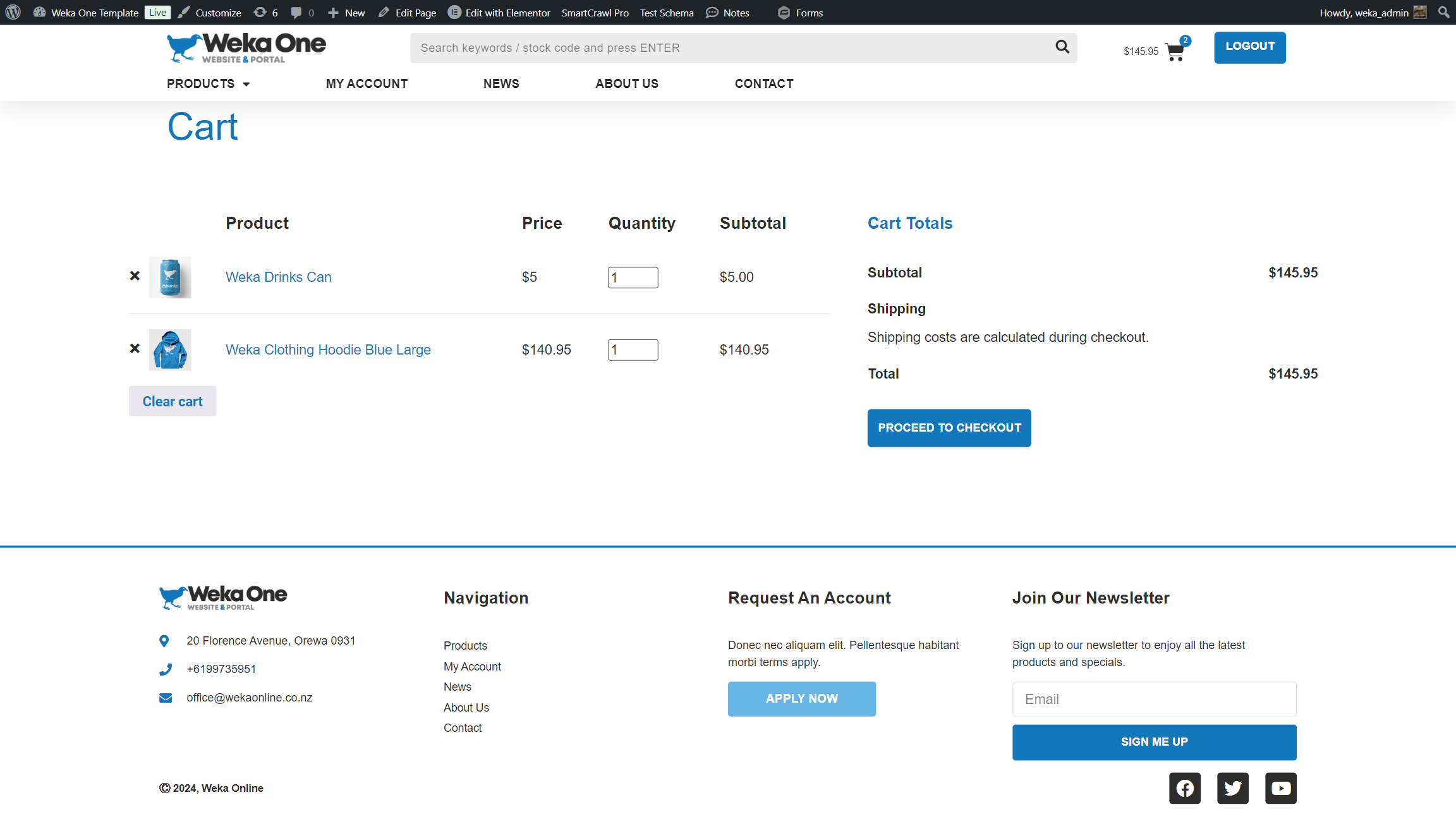Click office@wekaonline.co.nz email
Viewport: 1456px width, 819px height.
(x=249, y=698)
